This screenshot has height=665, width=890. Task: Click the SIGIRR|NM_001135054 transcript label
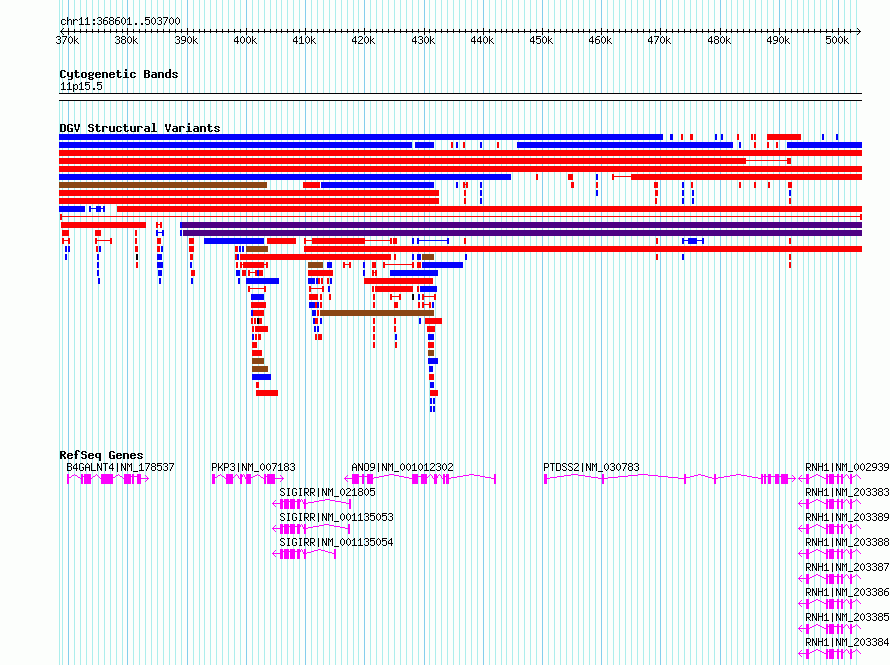(x=337, y=542)
